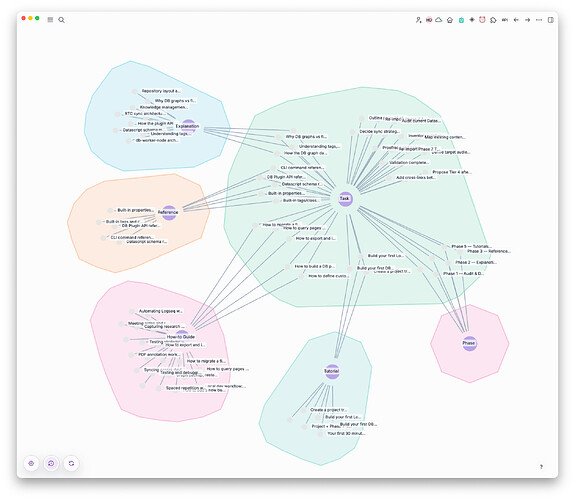
Task: Select the Explanation hub node
Action: click(188, 126)
